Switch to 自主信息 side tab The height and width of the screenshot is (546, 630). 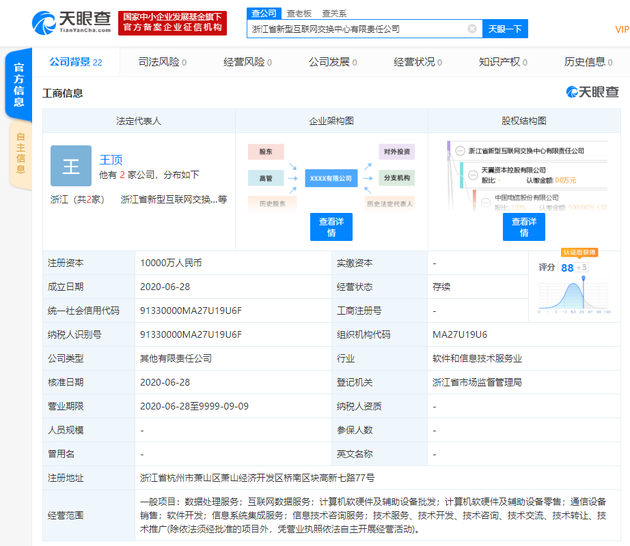[18, 153]
